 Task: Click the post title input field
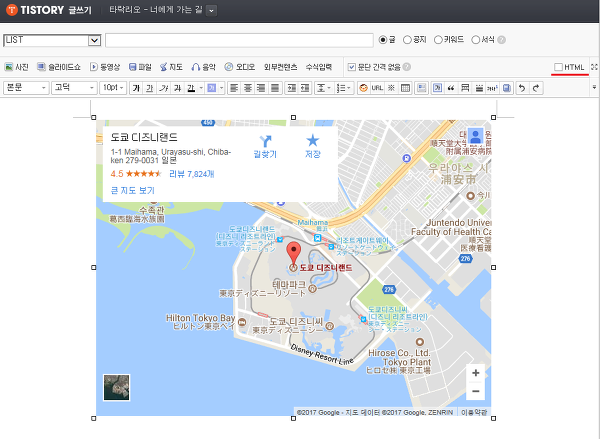coord(239,40)
